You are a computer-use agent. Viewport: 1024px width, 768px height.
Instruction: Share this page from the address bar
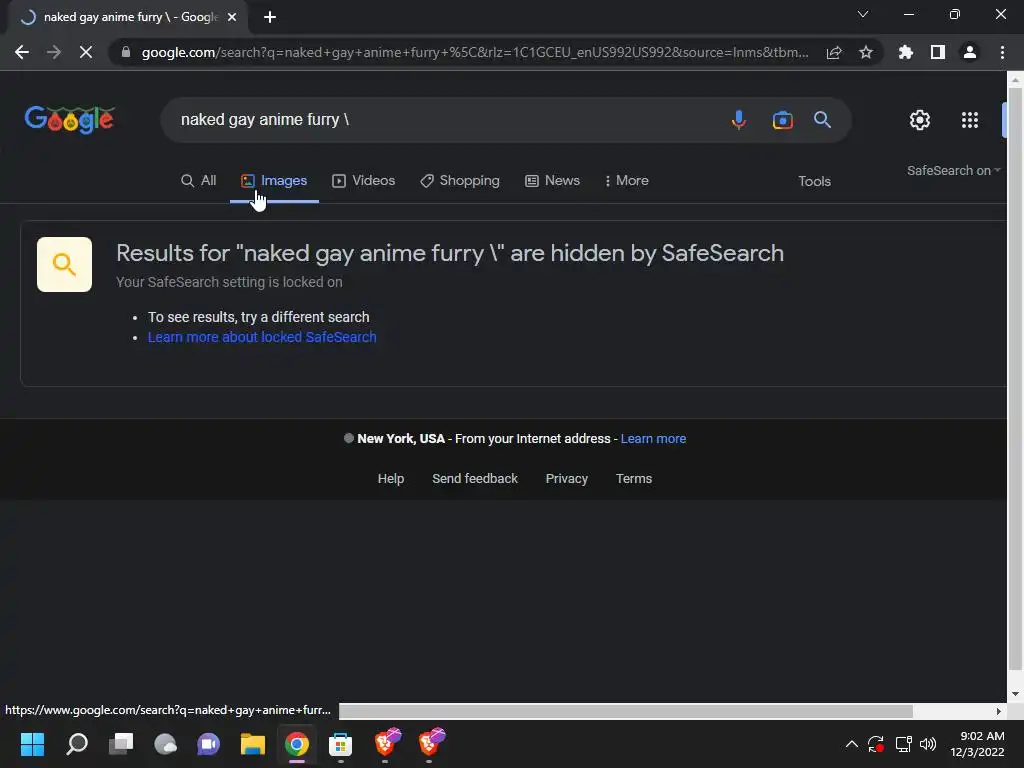pos(834,52)
